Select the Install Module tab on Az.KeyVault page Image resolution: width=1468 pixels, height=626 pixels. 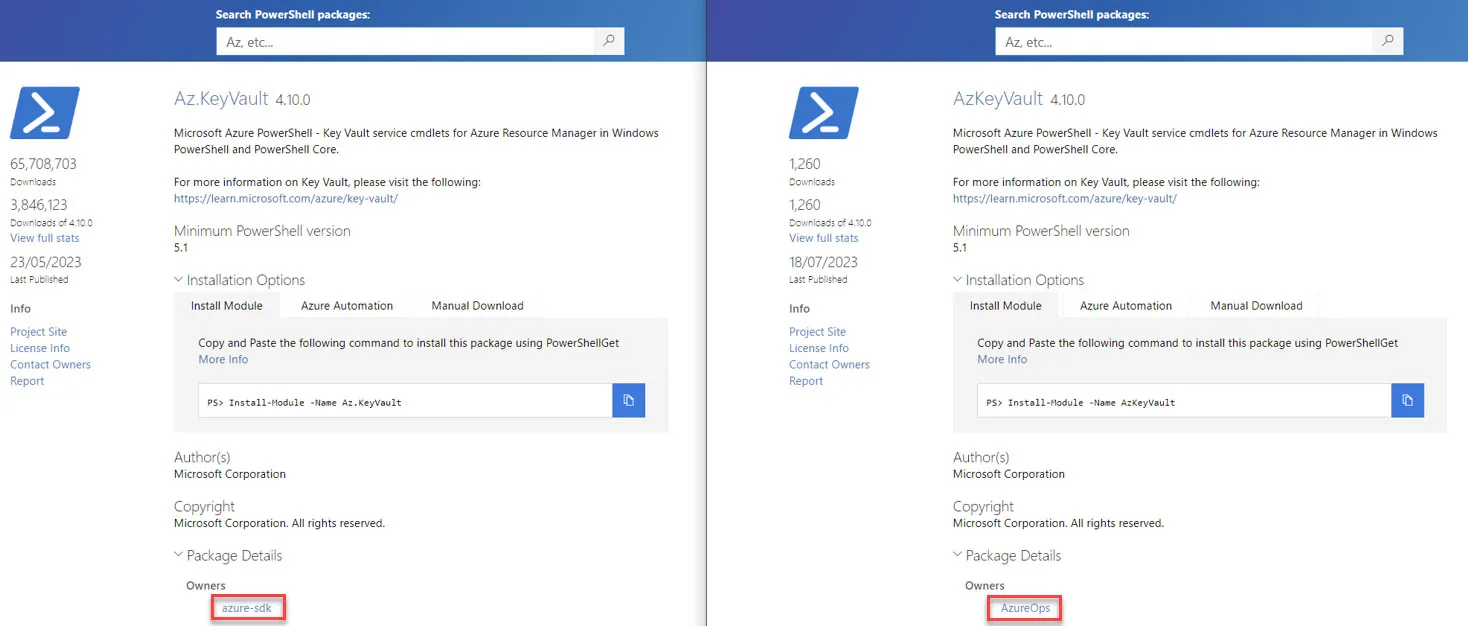tap(227, 306)
